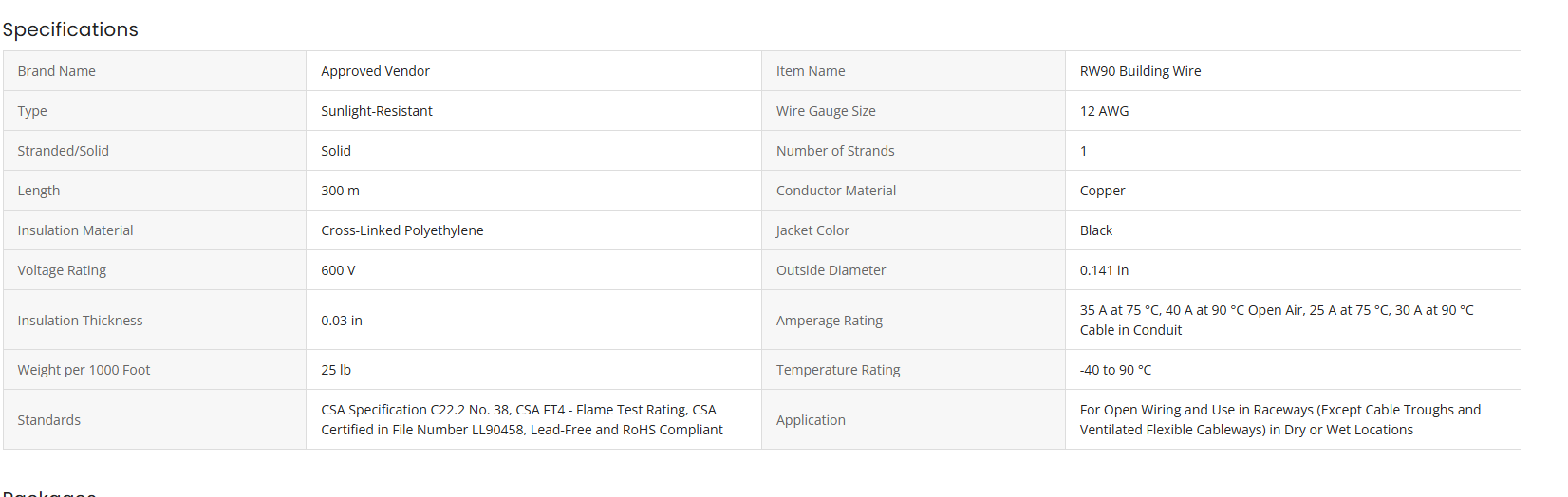This screenshot has width=1568, height=497.
Task: Select the Sunlight-Resistant type value
Action: click(376, 111)
